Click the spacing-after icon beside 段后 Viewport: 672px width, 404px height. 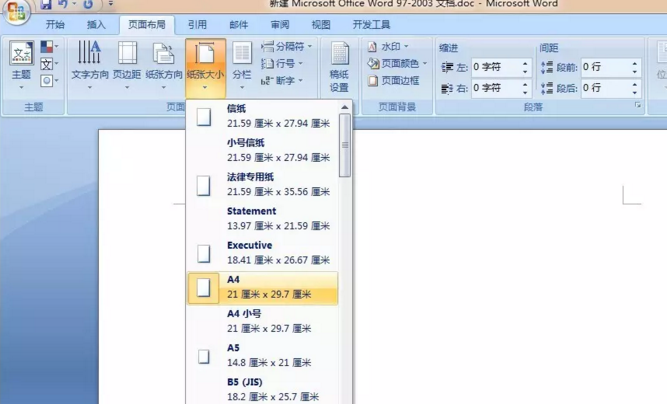tap(547, 89)
